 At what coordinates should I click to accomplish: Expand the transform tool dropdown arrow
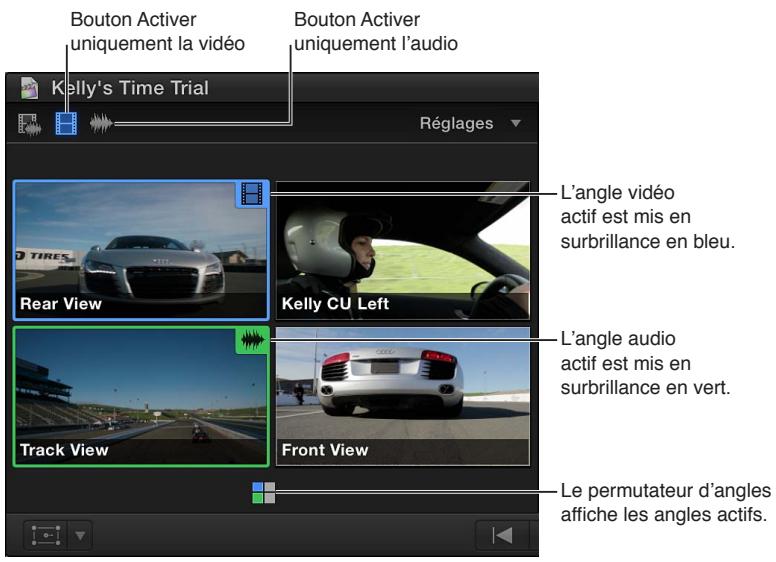(x=80, y=535)
